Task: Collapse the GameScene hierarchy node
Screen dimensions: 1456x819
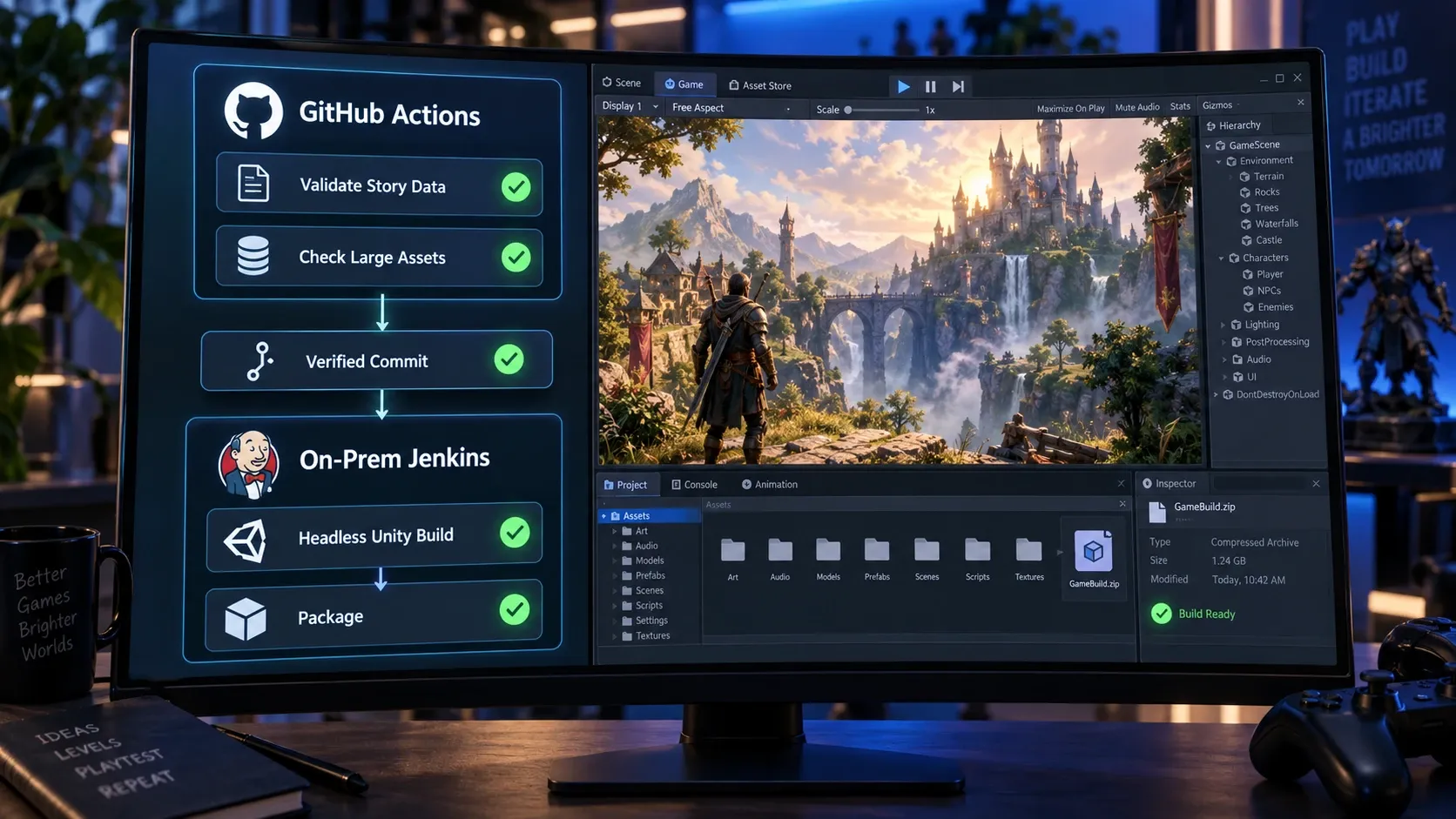Action: 1208,146
